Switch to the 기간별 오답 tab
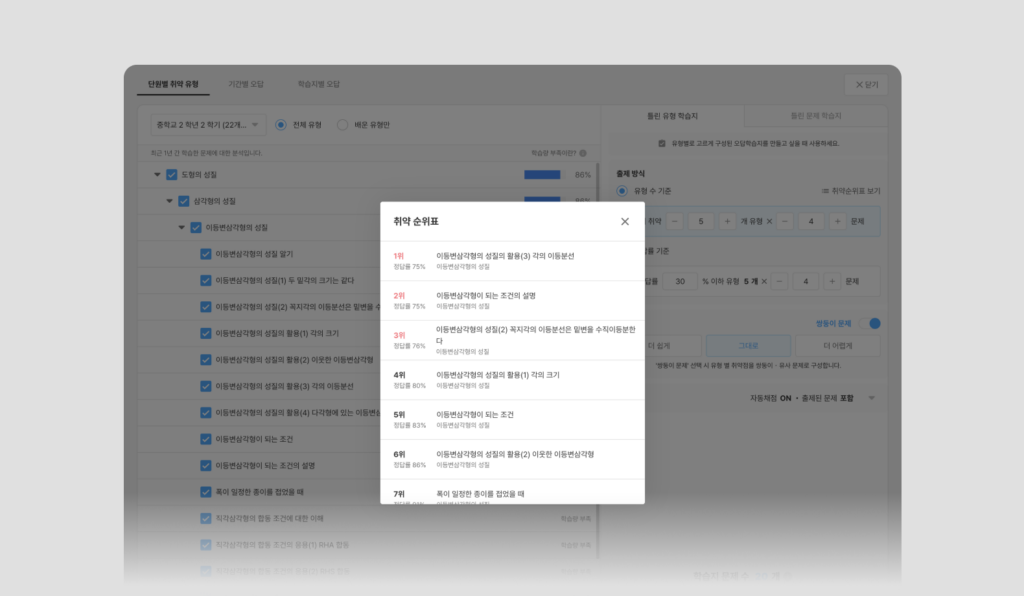This screenshot has width=1024, height=596. pos(246,84)
